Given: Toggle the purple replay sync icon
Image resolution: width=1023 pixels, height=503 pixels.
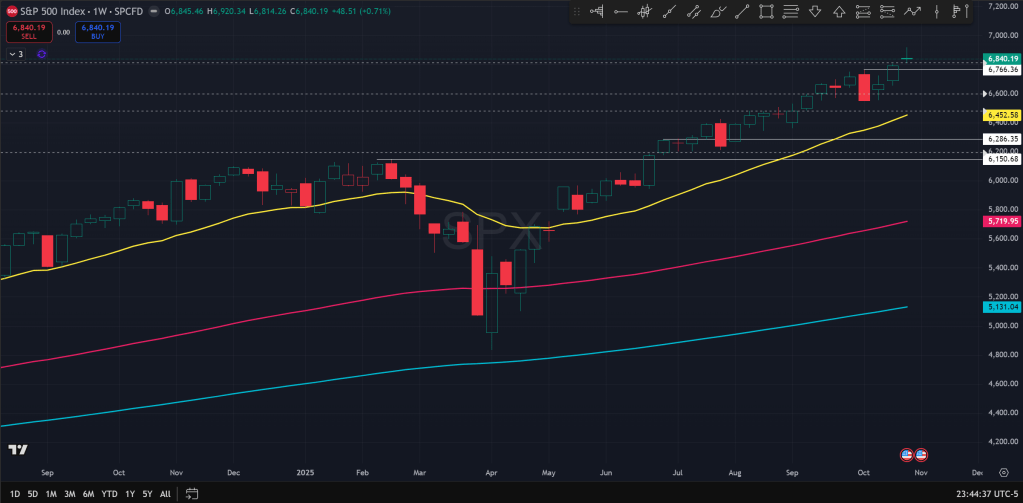Looking at the screenshot, I should (x=42, y=54).
